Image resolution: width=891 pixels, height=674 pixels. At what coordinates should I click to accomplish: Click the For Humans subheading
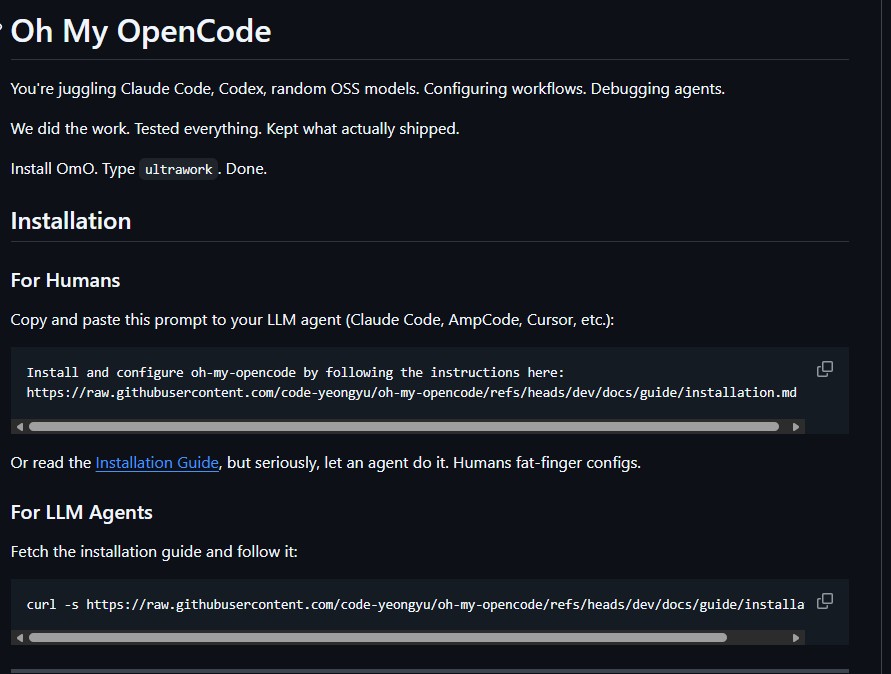[x=64, y=280]
